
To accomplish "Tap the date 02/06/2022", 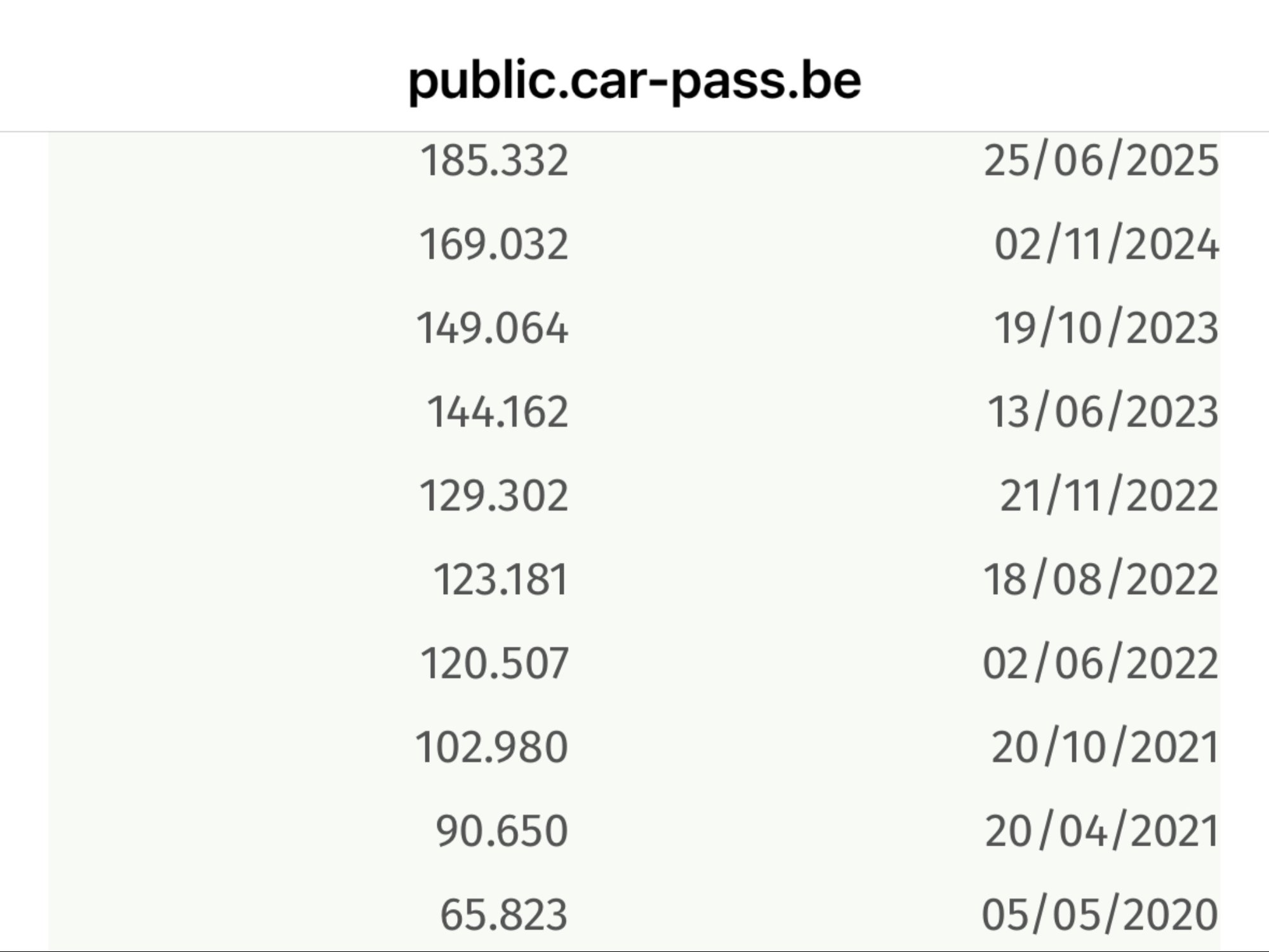I will [1101, 664].
